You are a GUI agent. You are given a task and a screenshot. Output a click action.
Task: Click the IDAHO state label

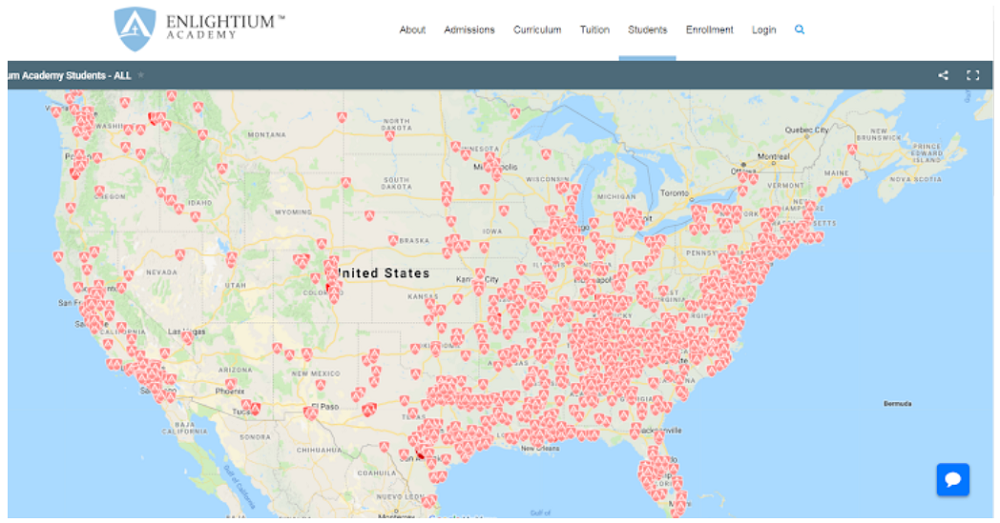[200, 203]
